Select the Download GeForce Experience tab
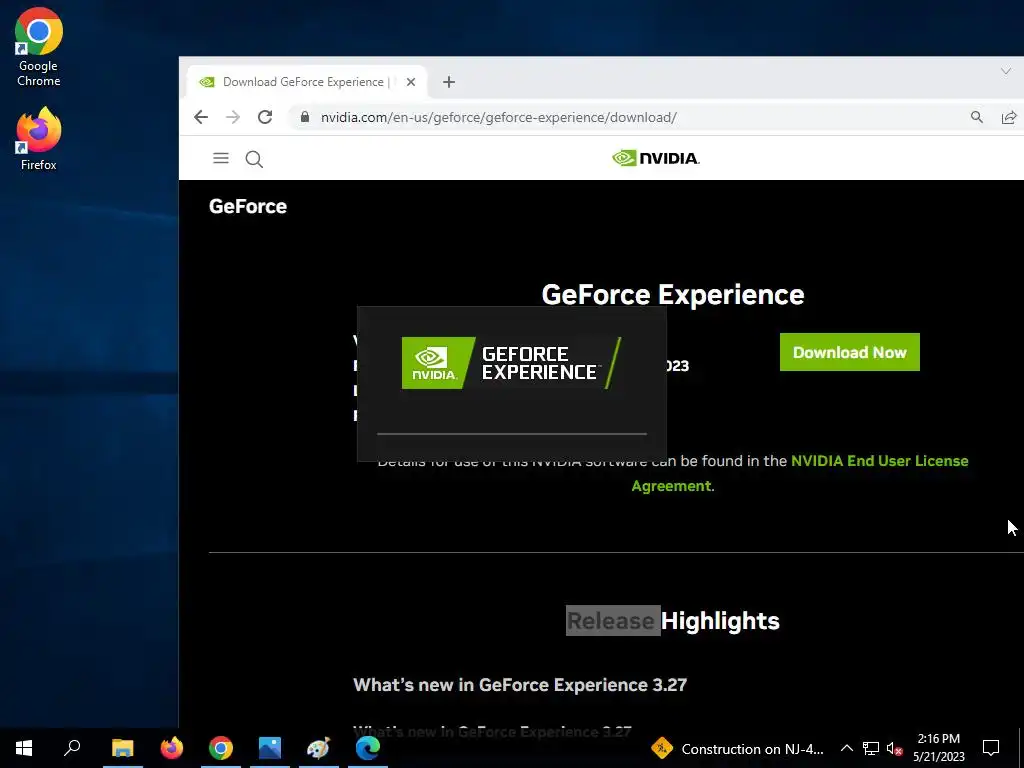Viewport: 1024px width, 768px height. [x=307, y=82]
